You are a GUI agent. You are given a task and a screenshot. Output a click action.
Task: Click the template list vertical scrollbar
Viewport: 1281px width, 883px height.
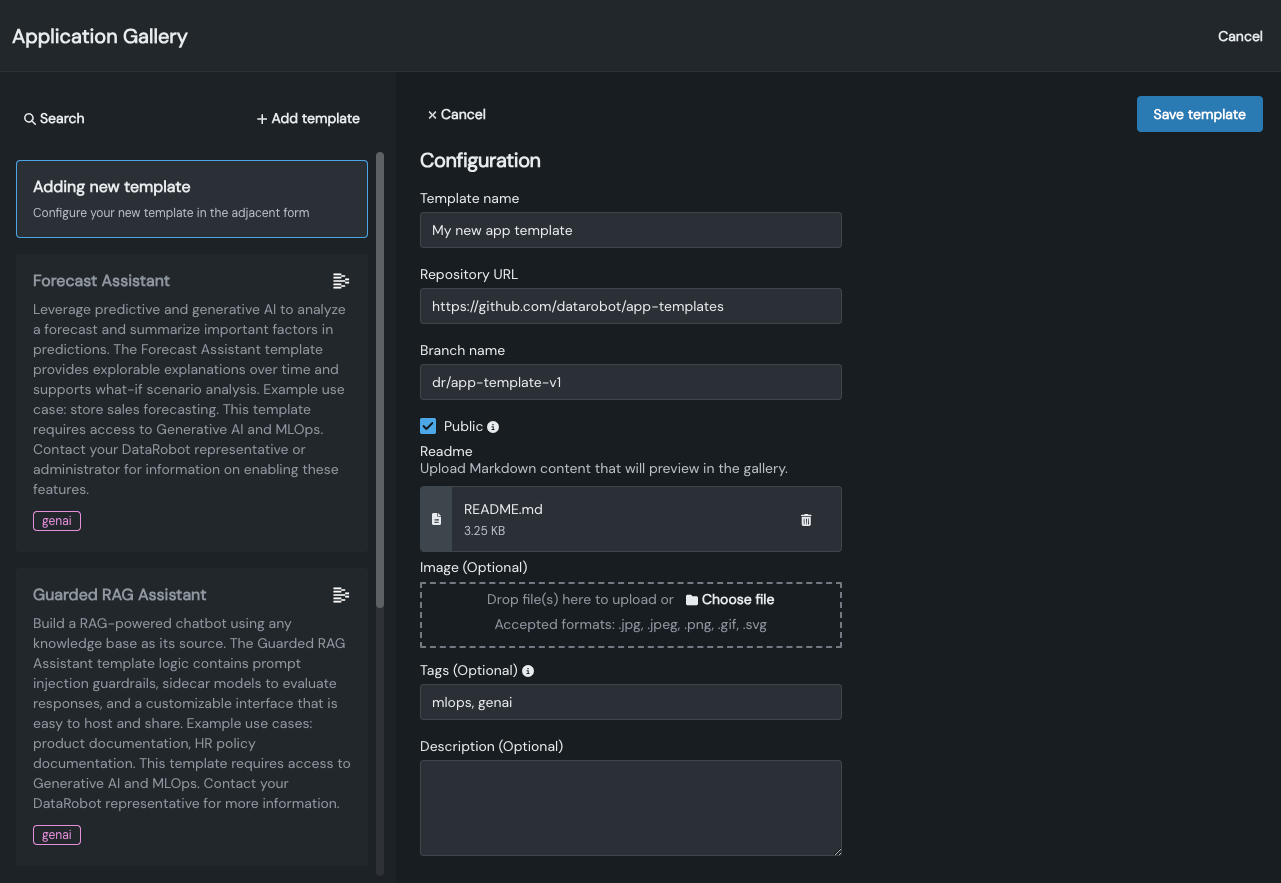pos(380,380)
